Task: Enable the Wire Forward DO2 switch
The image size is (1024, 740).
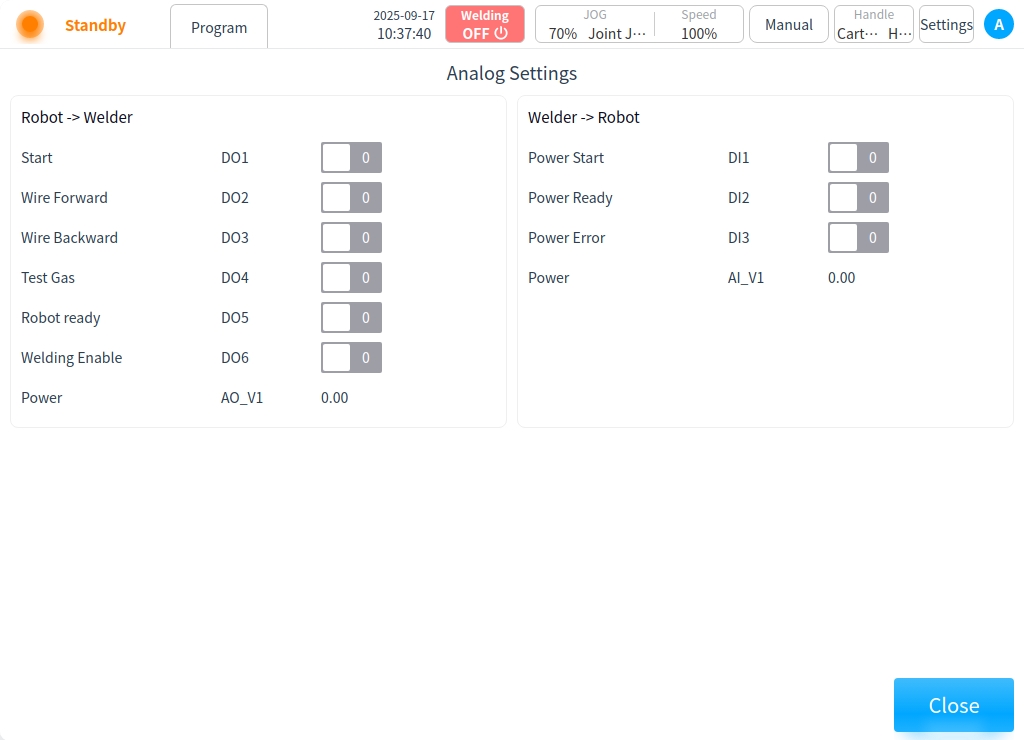Action: [351, 198]
